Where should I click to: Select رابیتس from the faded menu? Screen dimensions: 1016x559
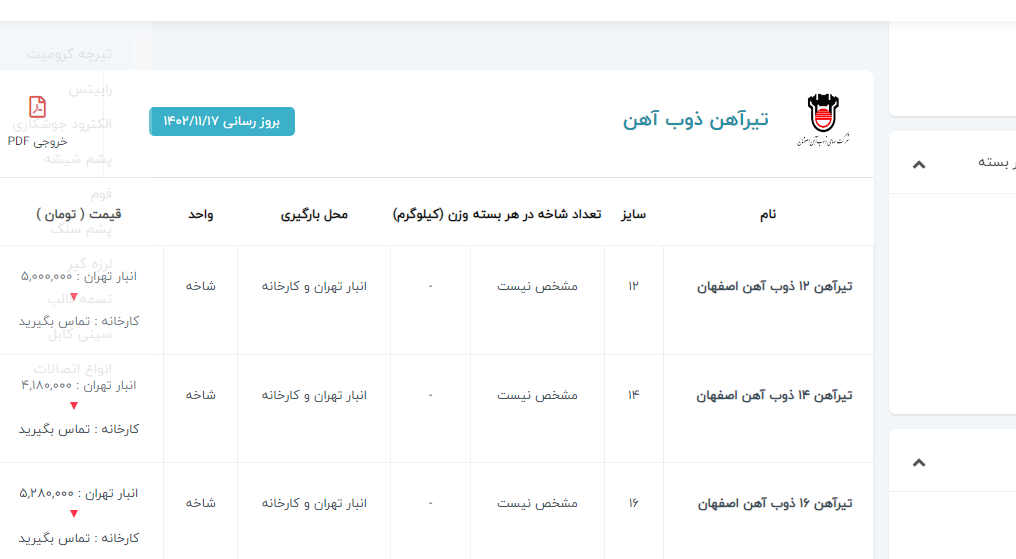(90, 89)
